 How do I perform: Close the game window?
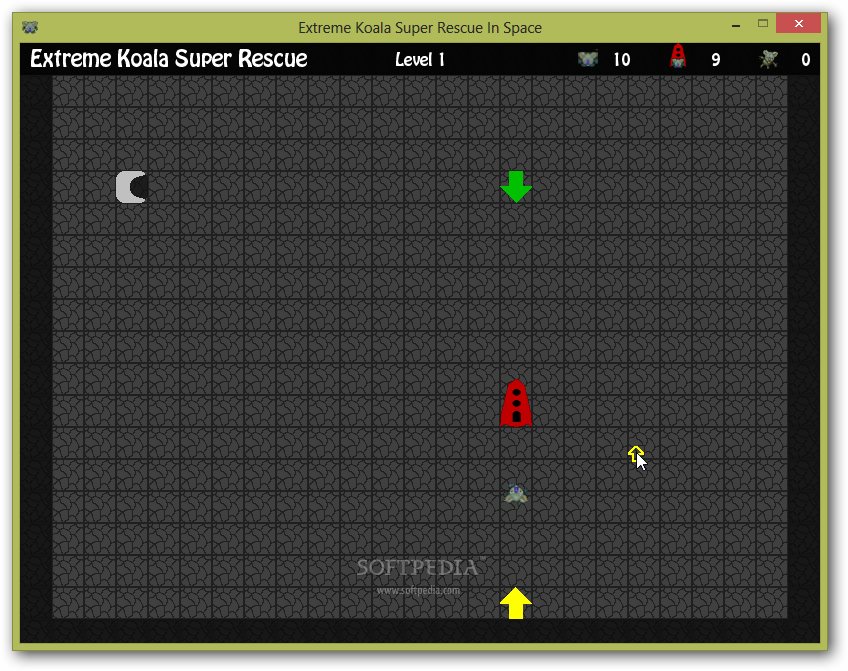click(x=799, y=23)
